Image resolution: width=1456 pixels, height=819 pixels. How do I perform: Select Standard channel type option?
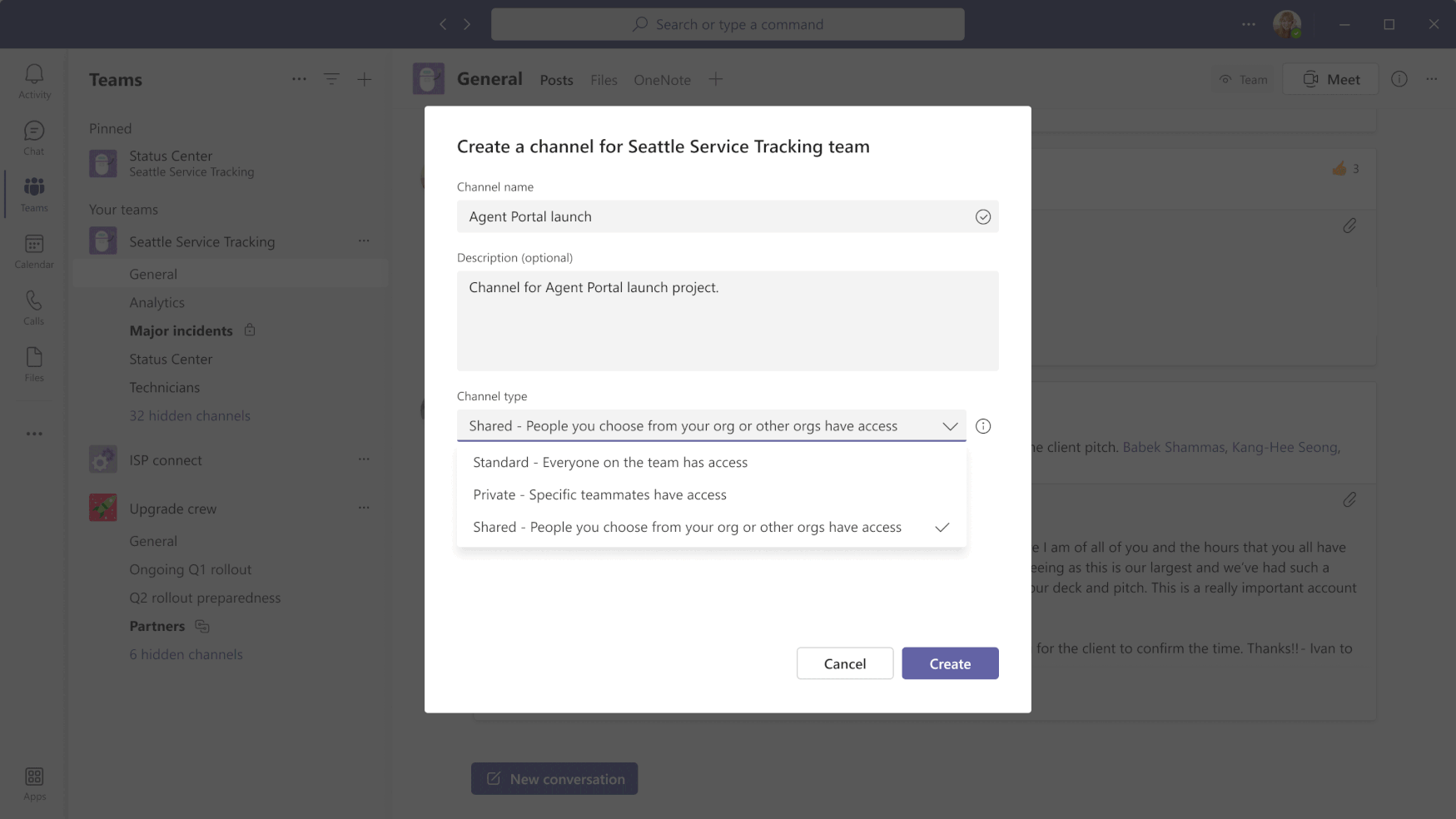point(610,463)
